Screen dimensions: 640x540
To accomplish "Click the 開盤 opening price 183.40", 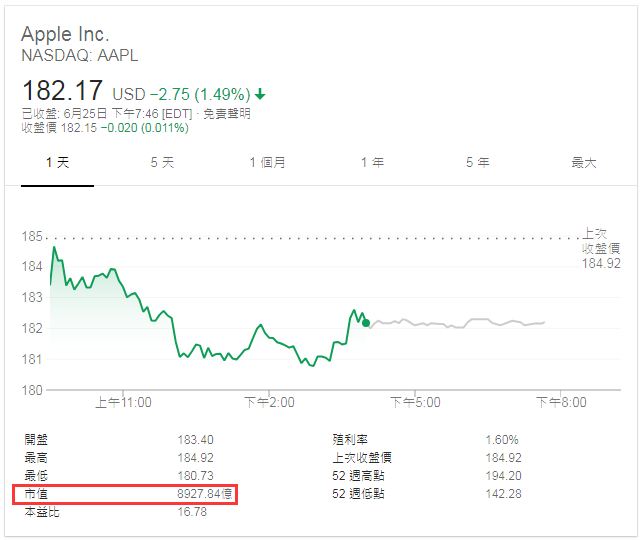I will (195, 440).
